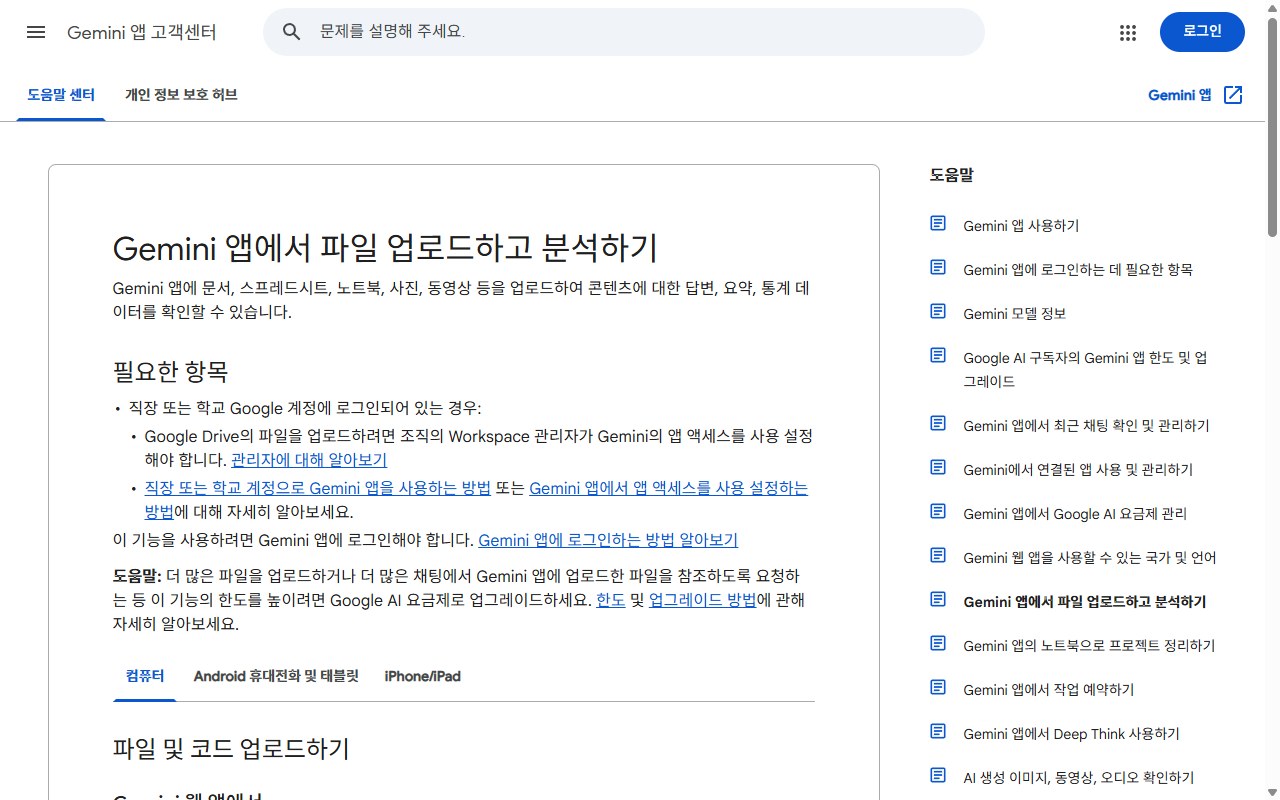
Task: Open 직장 또는 학교 계정으로 Gemini 앱을 사용하는 방법 link
Action: pos(318,488)
